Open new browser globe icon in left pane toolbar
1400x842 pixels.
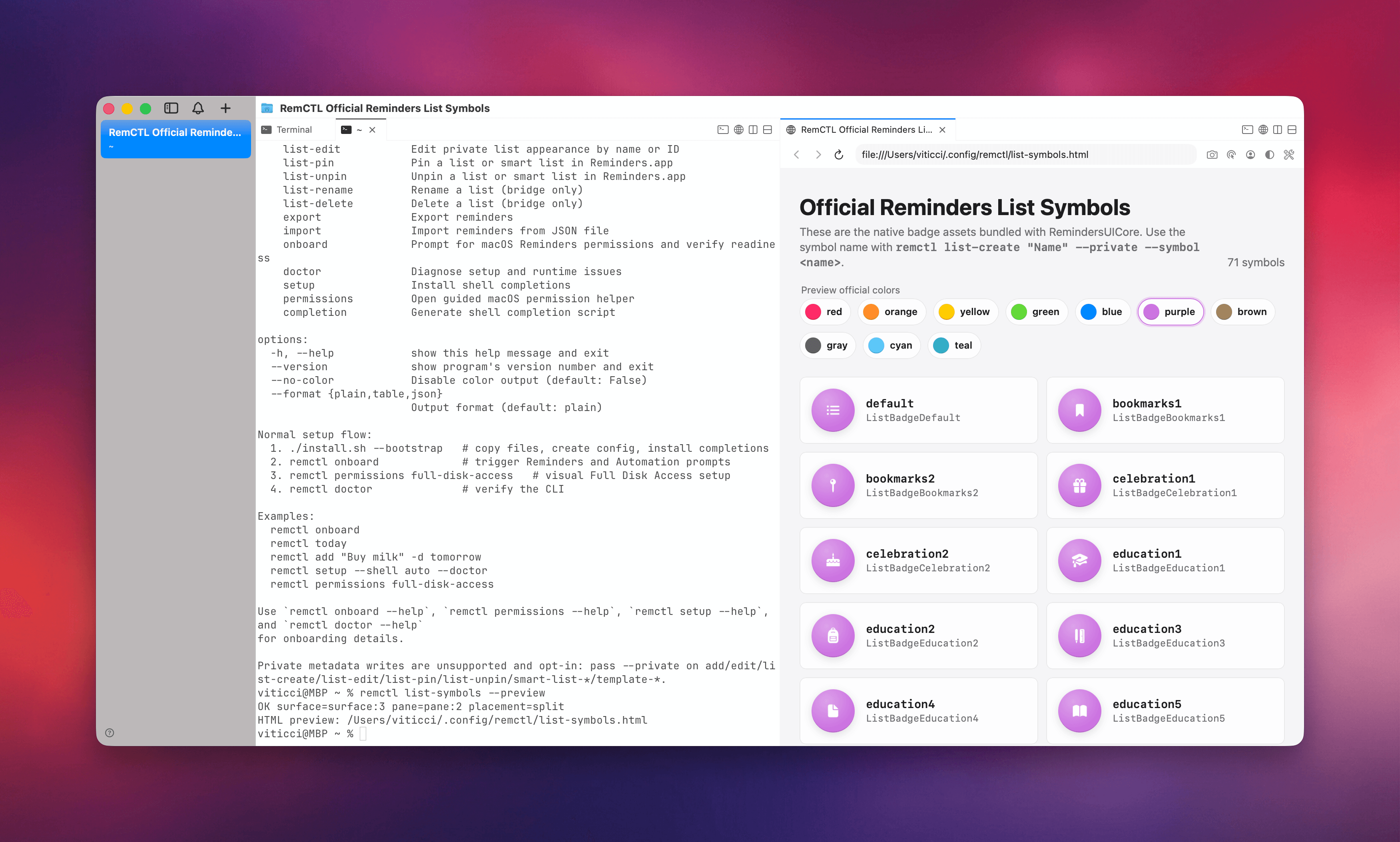738,130
